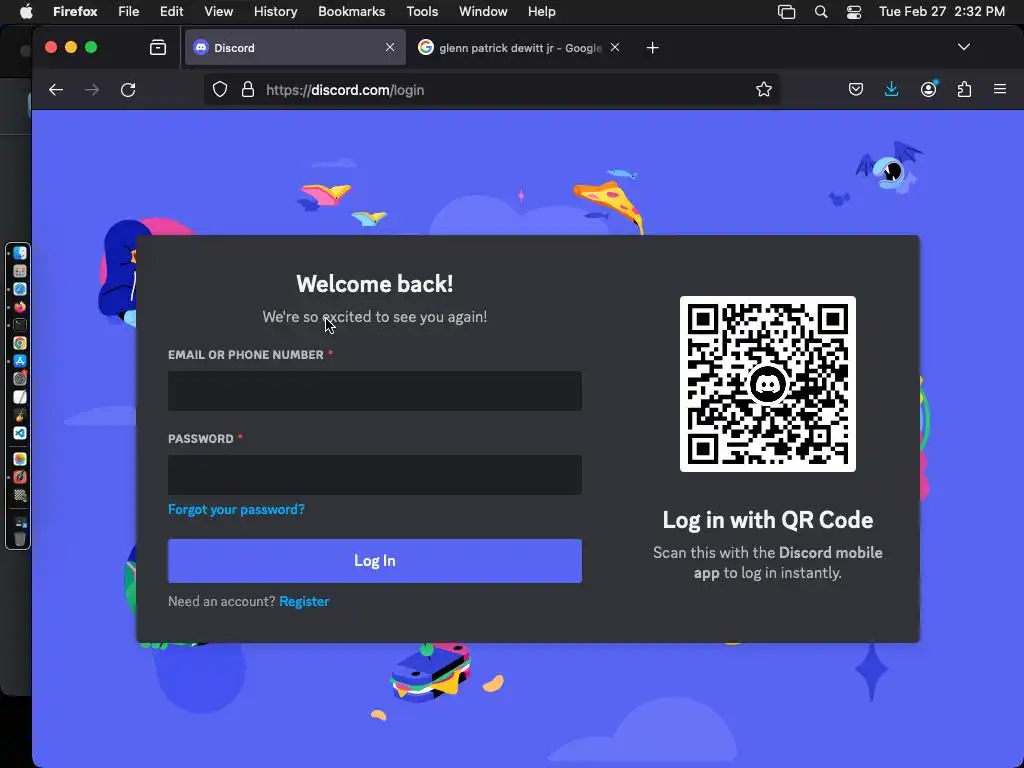Open App Store from the dock
This screenshot has height=768, width=1024.
tap(20, 361)
